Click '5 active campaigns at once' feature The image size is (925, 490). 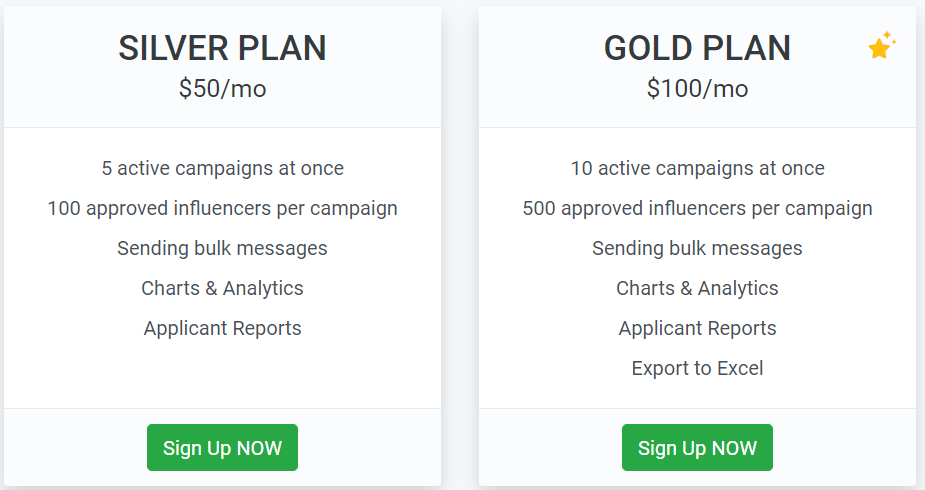click(x=222, y=168)
